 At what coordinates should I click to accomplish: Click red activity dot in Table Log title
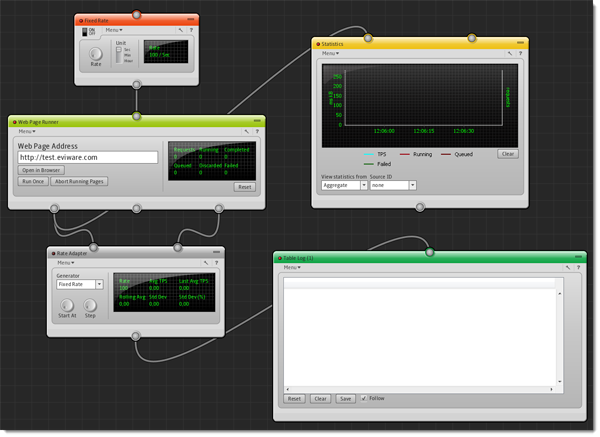280,258
